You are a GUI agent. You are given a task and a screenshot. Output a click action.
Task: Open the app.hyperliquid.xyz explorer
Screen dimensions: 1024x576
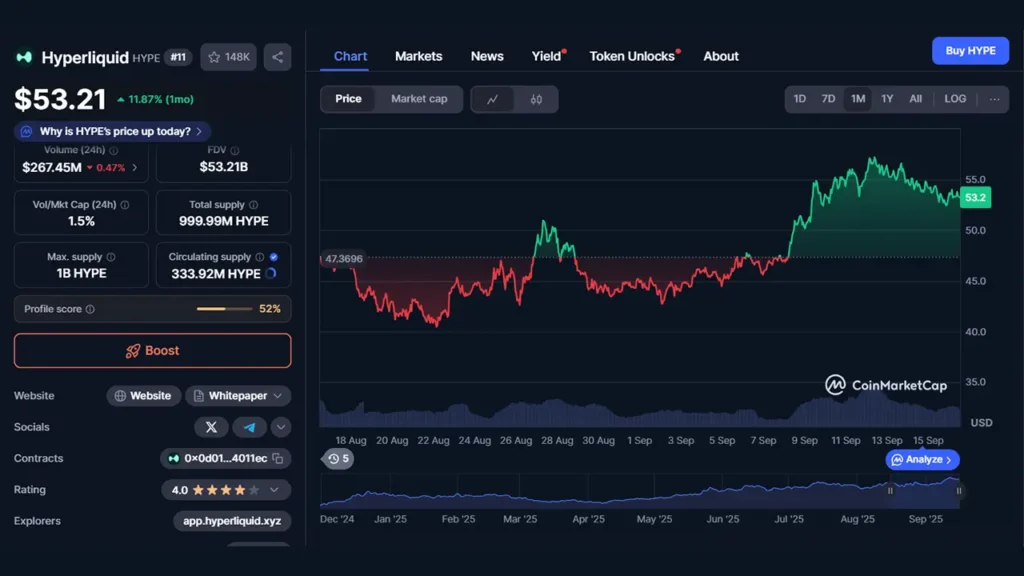click(232, 521)
